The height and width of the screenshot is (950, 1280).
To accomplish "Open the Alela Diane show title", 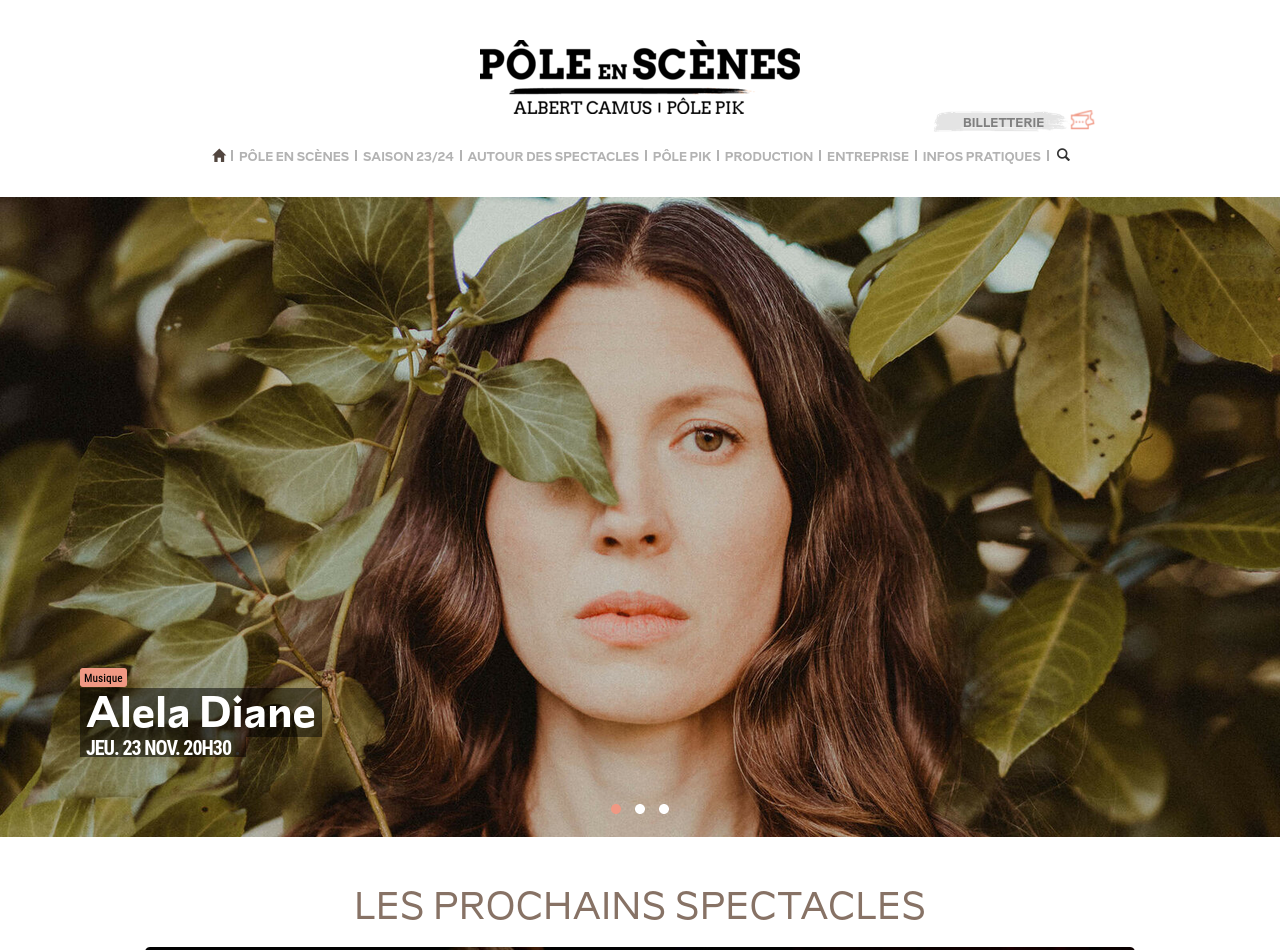I will (201, 713).
